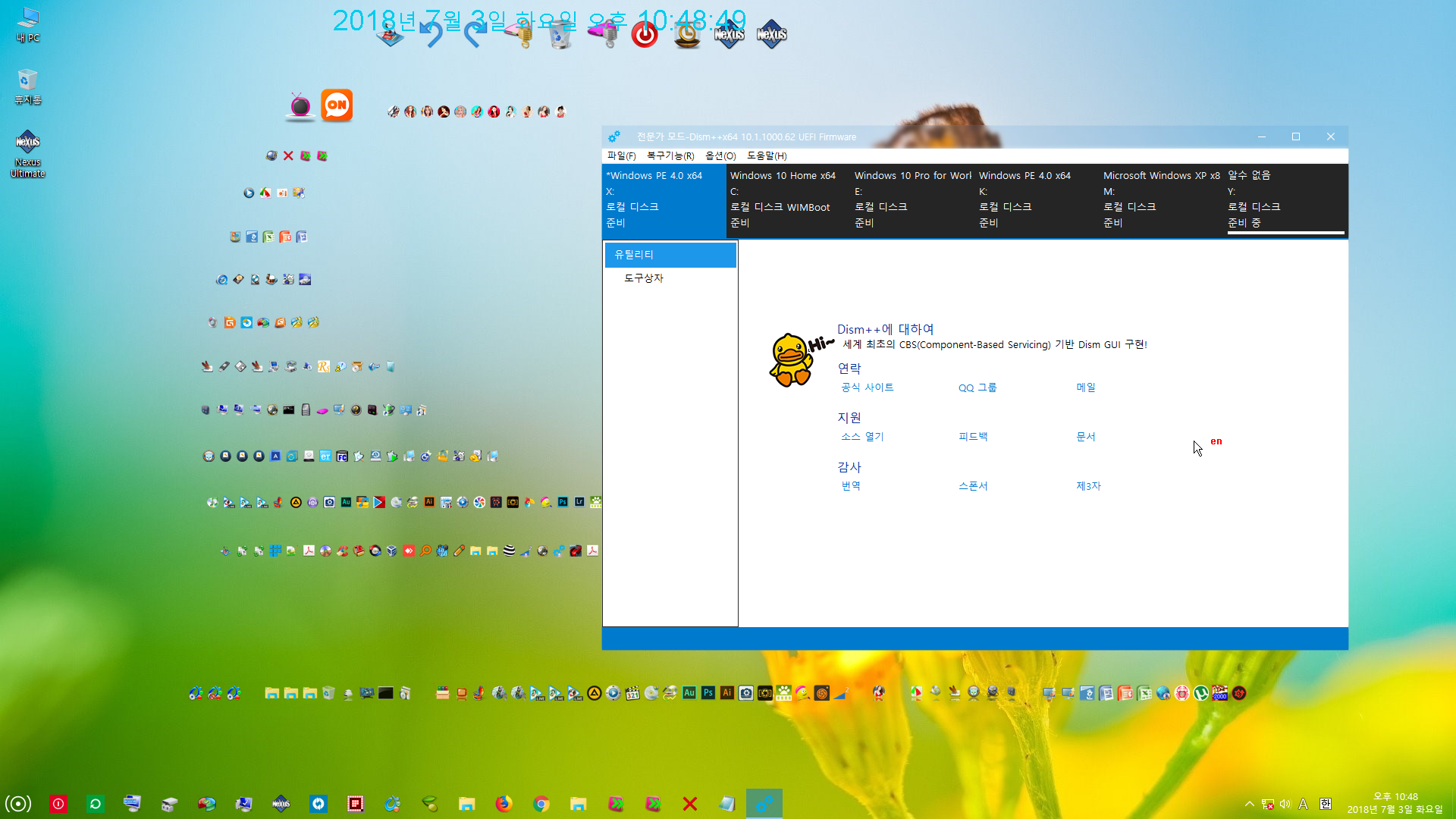Select the 알수 없음 image on Y:

click(1285, 199)
